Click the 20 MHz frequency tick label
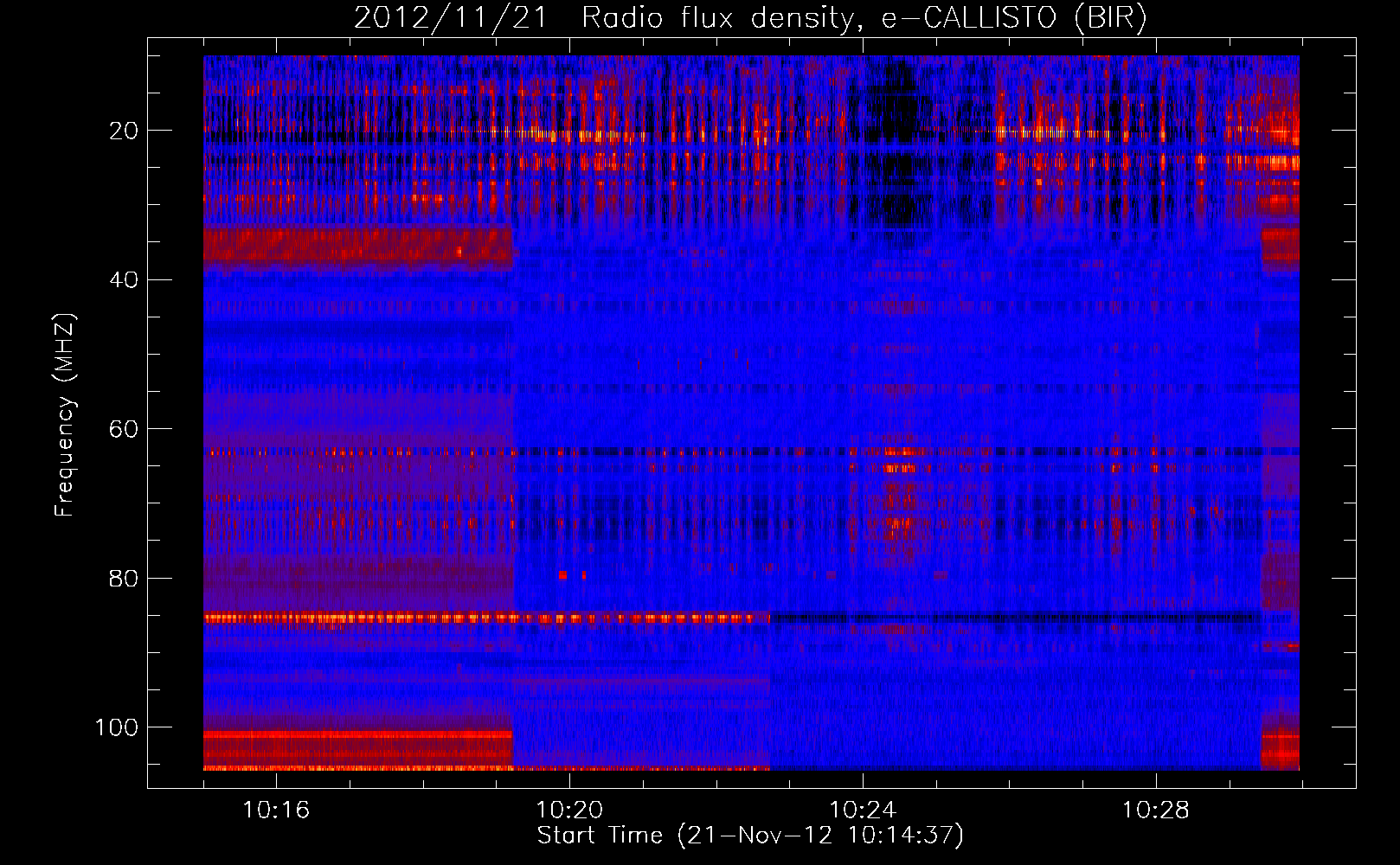 click(x=124, y=131)
